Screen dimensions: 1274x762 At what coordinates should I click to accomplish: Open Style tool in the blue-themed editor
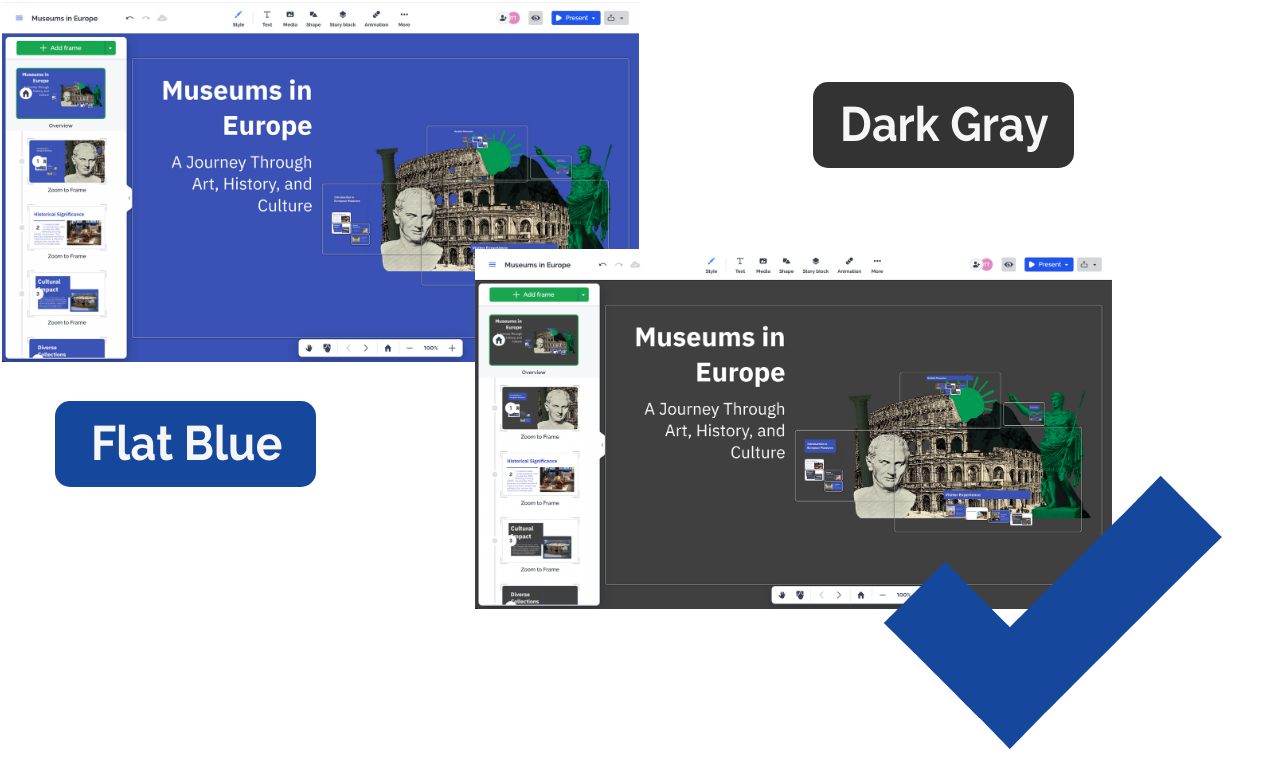pyautogui.click(x=238, y=18)
